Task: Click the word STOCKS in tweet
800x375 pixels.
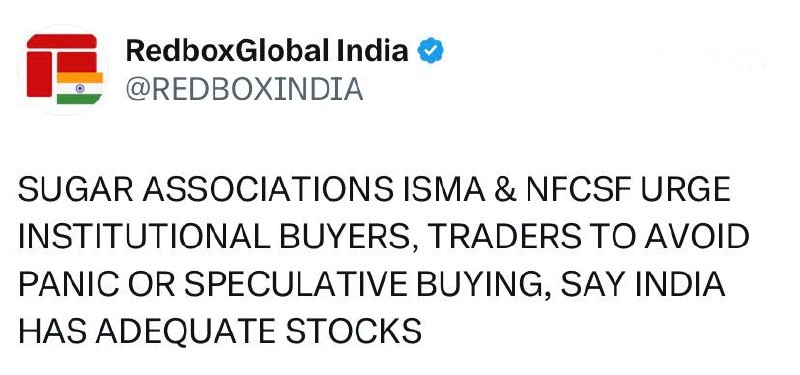Action: [354, 331]
